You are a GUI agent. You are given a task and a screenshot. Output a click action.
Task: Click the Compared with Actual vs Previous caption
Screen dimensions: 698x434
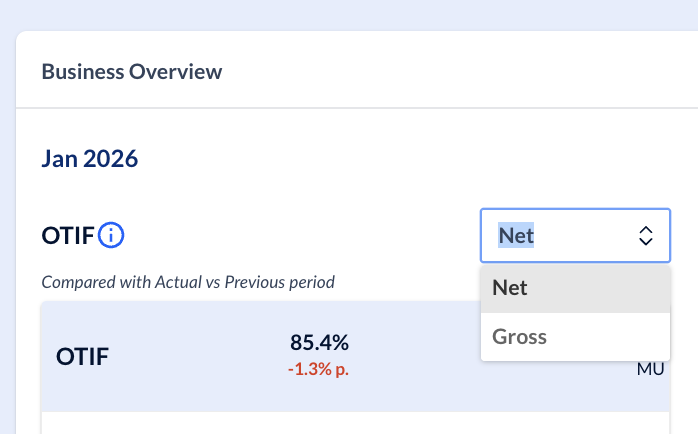tap(188, 282)
